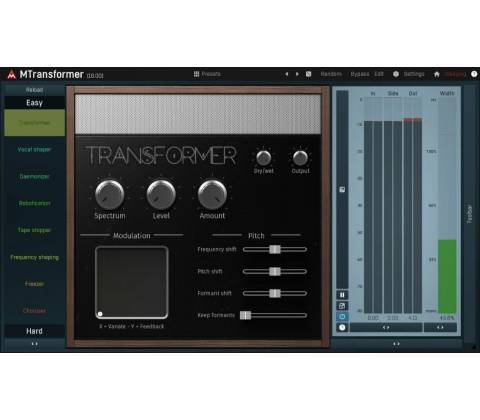This screenshot has height=420, width=480.
Task: Click the Width meter label
Action: 447,93
